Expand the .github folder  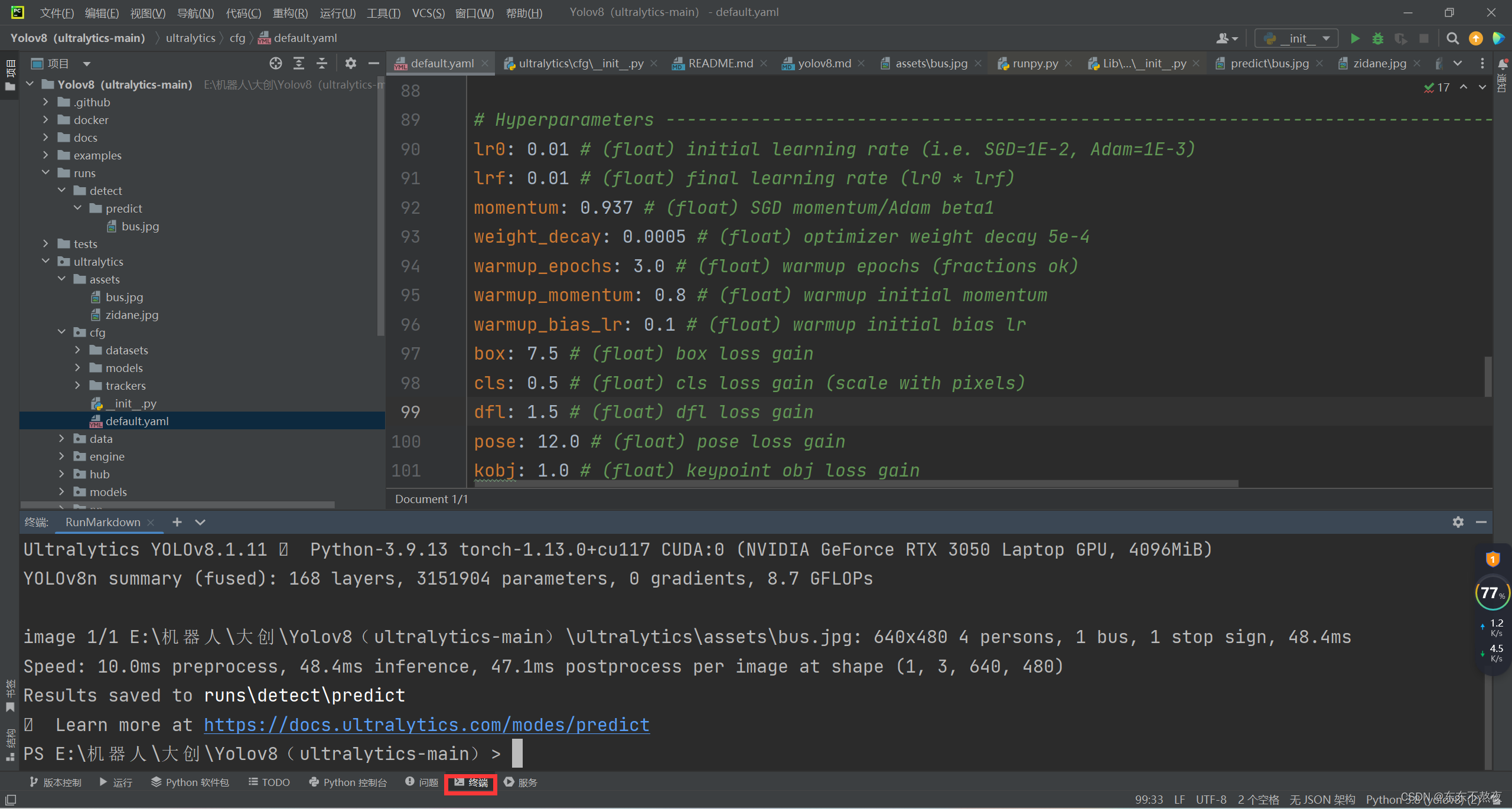(45, 102)
